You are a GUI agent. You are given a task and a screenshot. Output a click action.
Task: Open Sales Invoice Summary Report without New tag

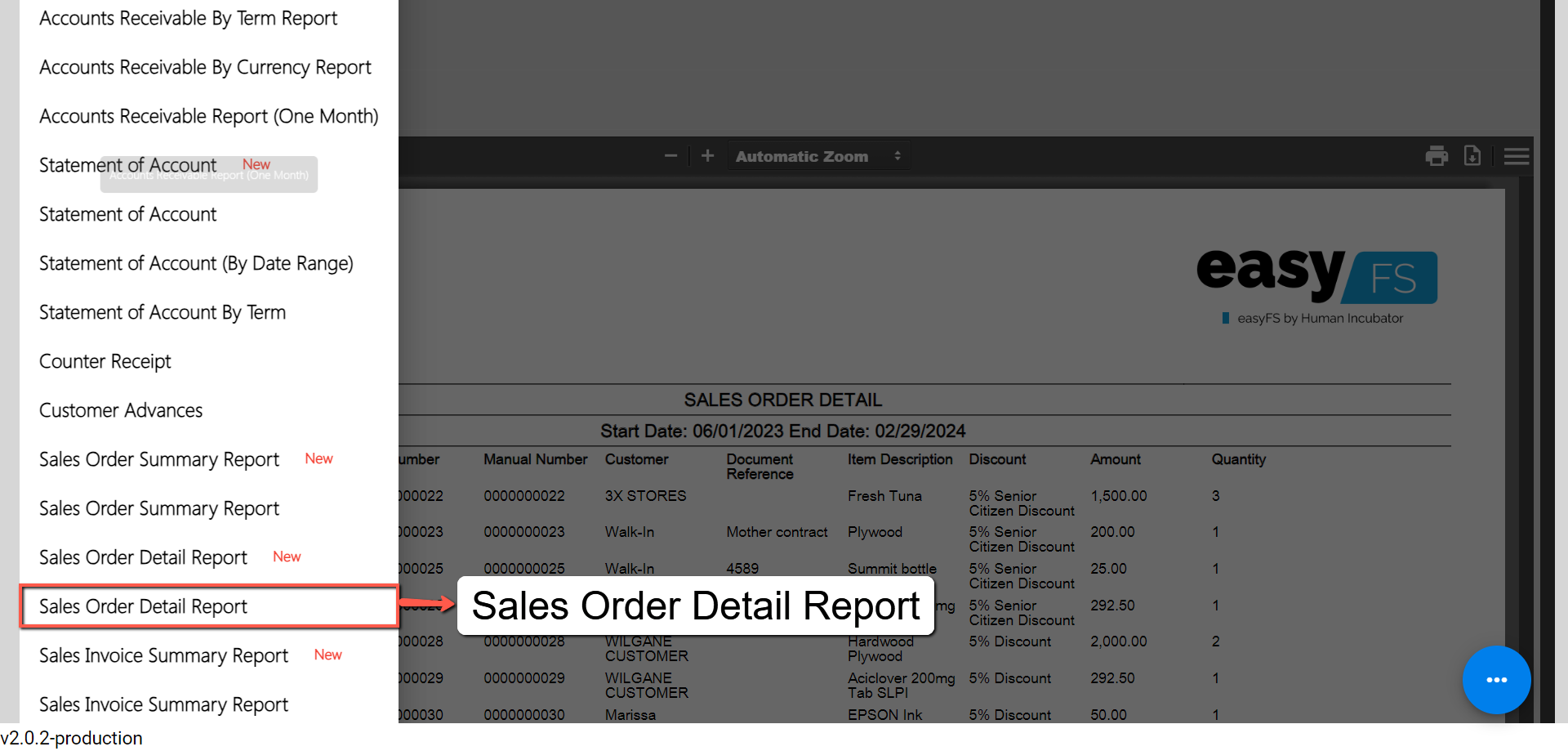point(163,704)
